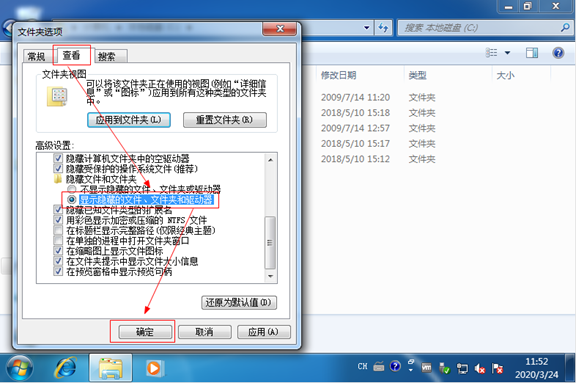Toggle the preview pane icon
The width and height of the screenshot is (576, 383).
coord(532,53)
